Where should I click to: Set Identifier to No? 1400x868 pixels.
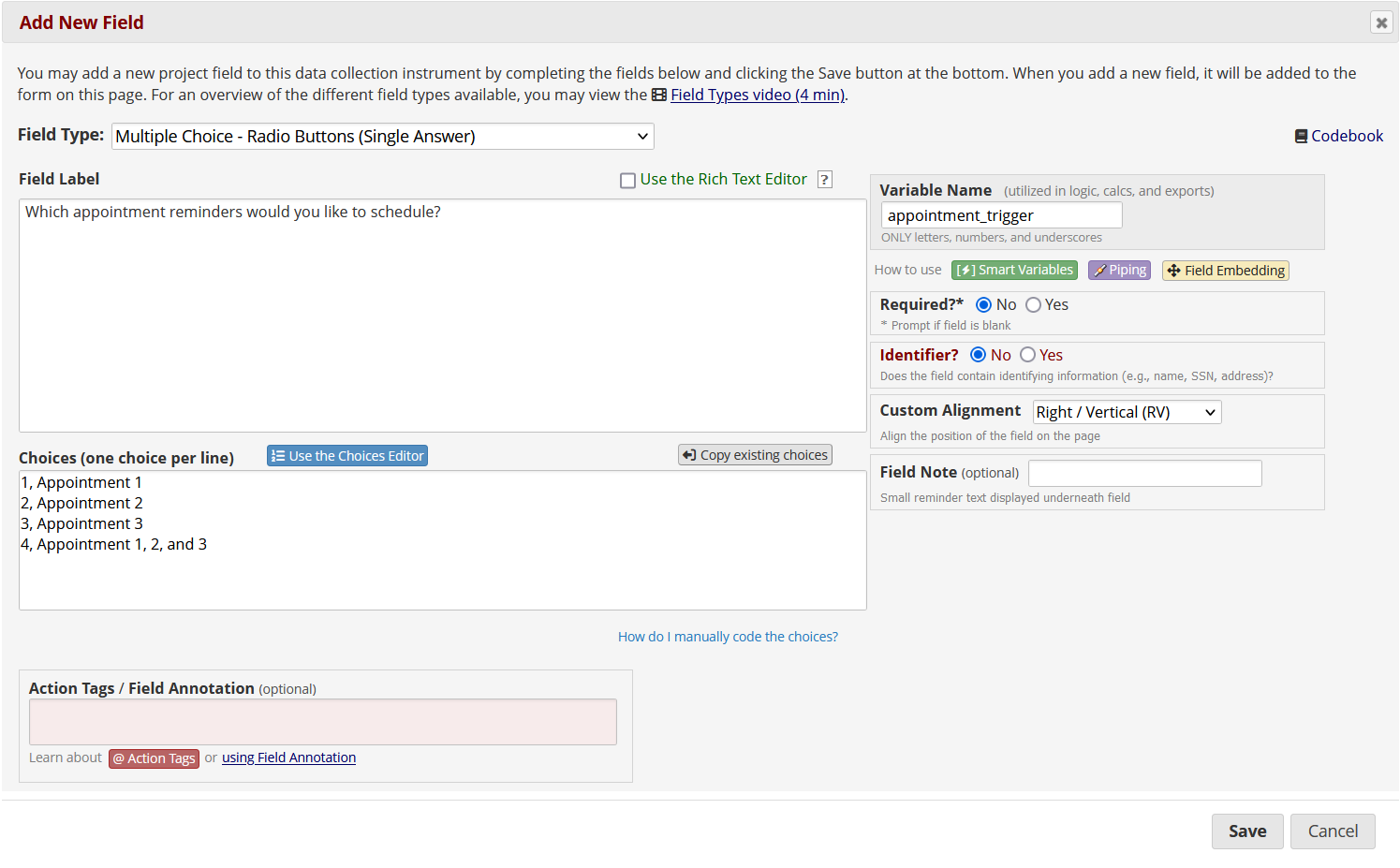pyautogui.click(x=978, y=355)
